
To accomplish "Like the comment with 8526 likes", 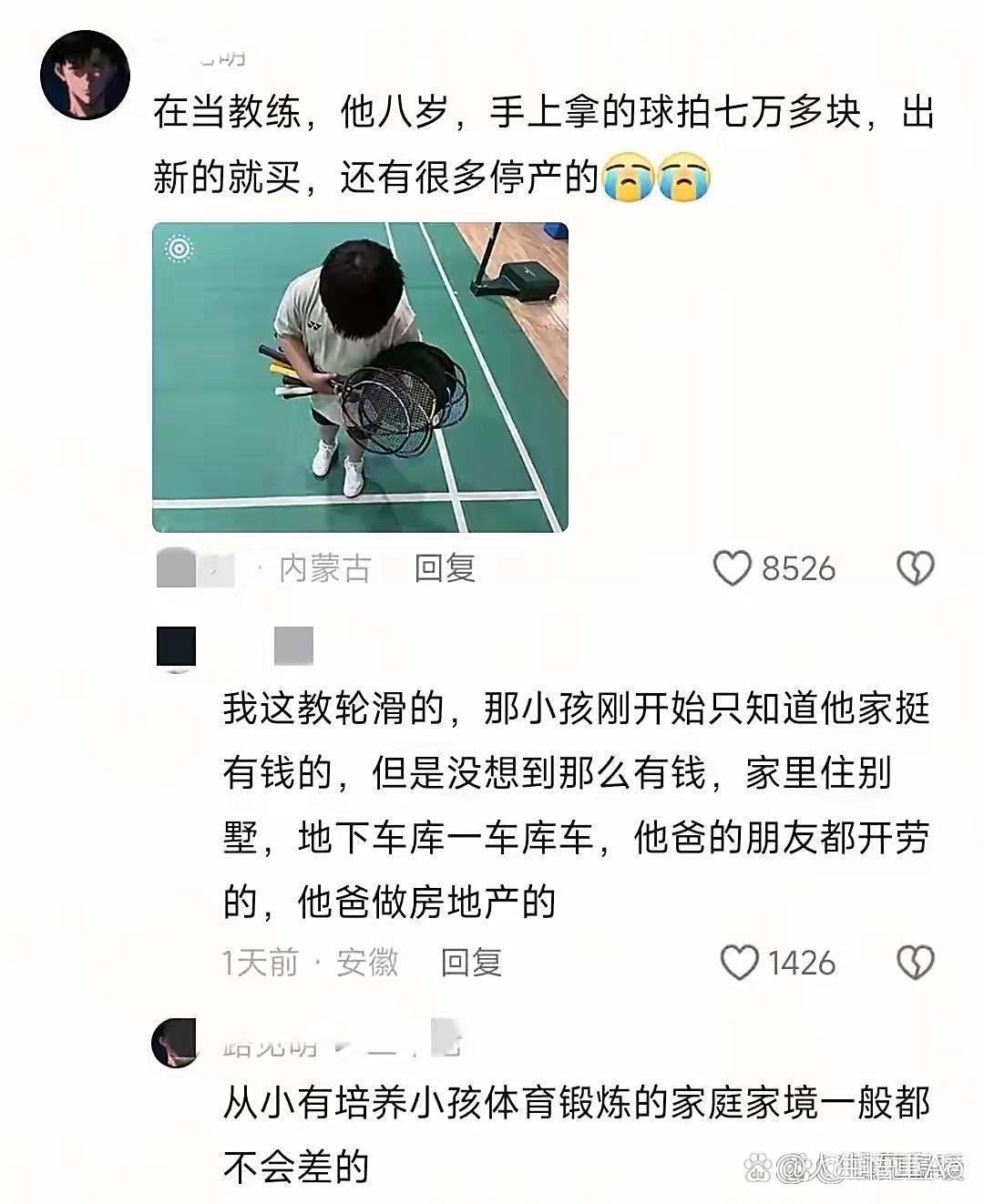I will point(732,568).
